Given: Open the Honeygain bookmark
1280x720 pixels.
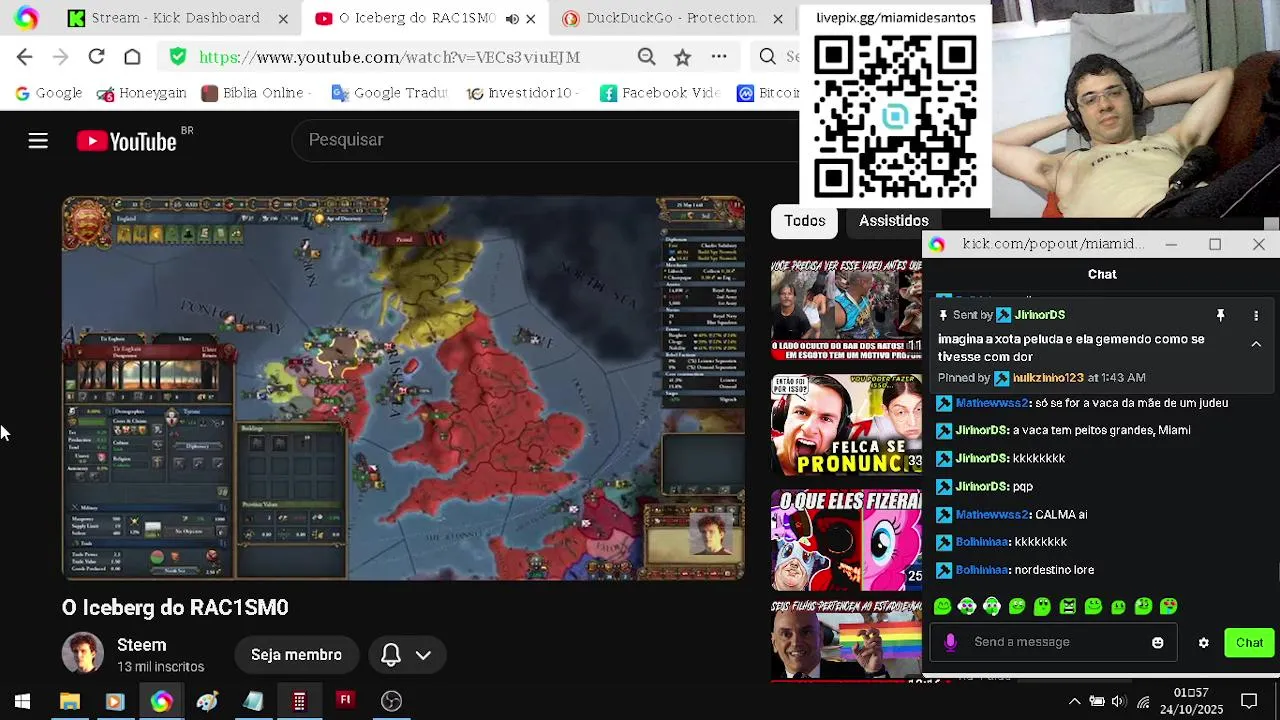Looking at the screenshot, I should 142,93.
